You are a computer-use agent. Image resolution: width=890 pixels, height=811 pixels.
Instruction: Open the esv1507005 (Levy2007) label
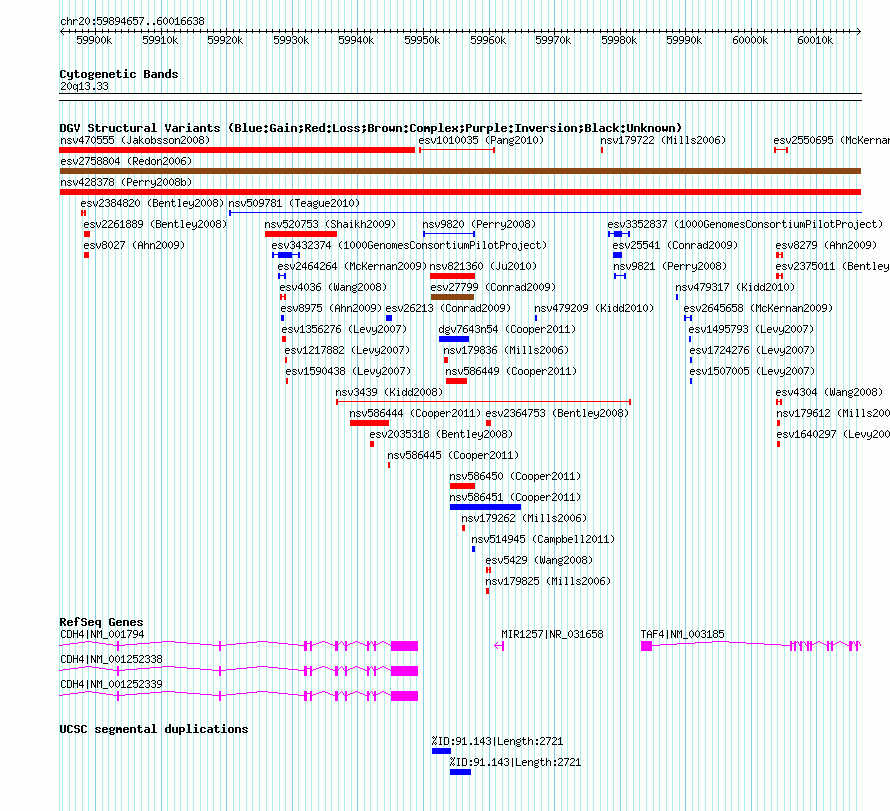tap(752, 371)
